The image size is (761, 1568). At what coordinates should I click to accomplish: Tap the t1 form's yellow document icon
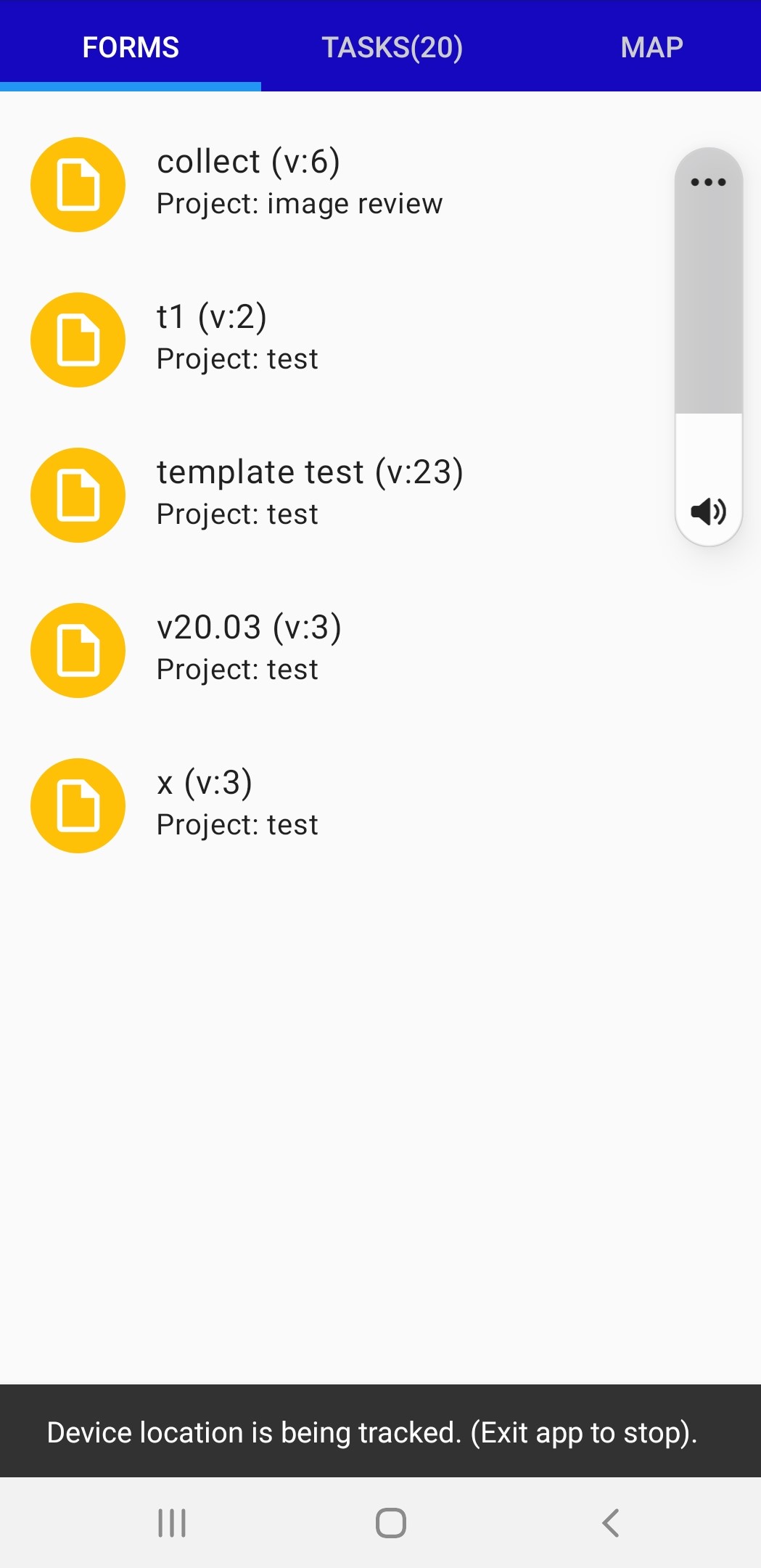tap(78, 340)
